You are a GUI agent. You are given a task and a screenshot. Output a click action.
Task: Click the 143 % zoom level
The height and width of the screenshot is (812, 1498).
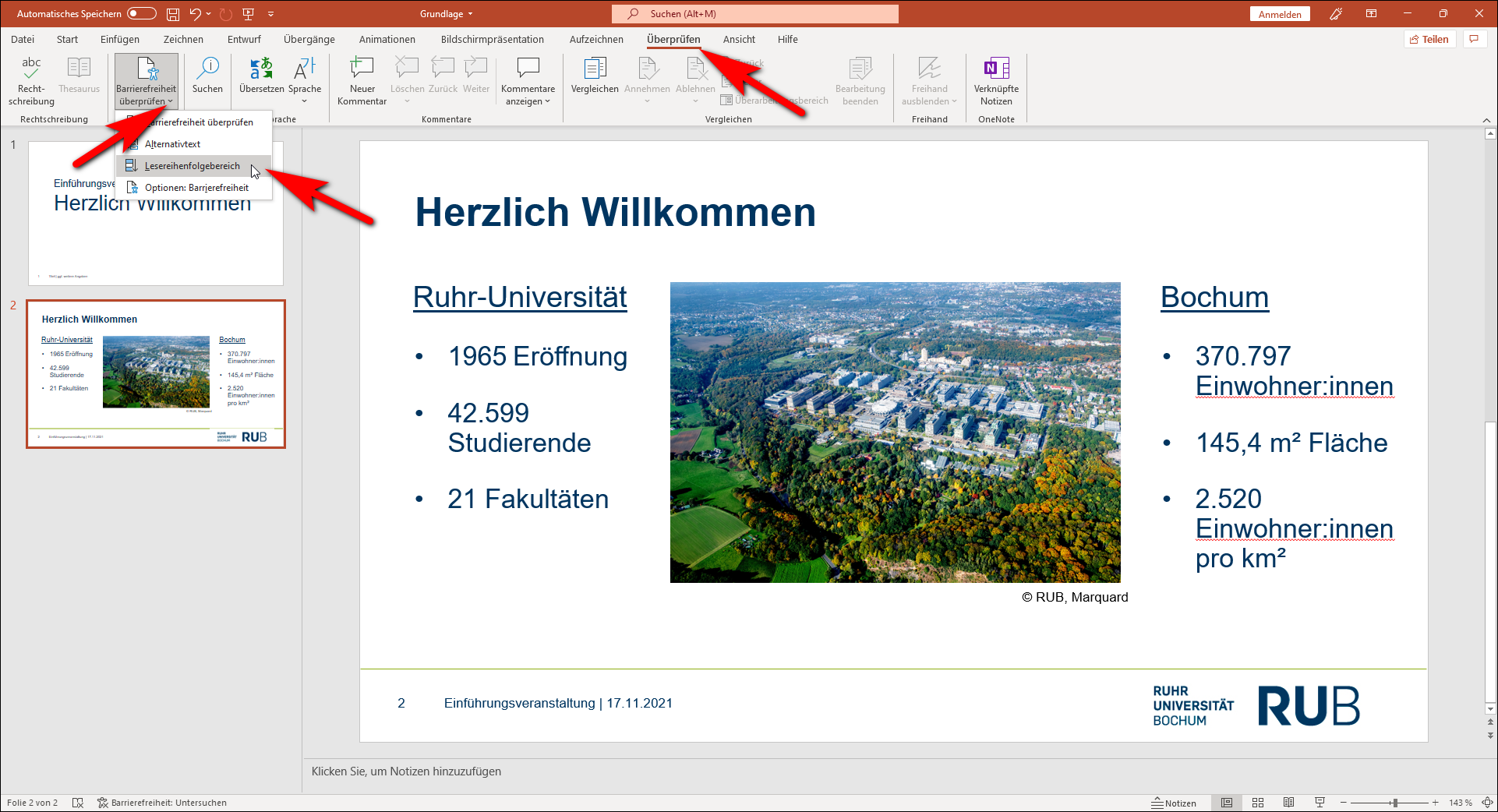pos(1461,803)
